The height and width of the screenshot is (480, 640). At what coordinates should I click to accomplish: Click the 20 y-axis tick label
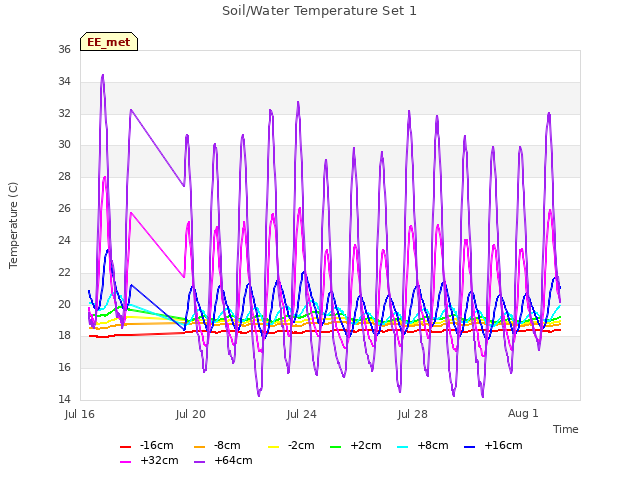point(64,304)
